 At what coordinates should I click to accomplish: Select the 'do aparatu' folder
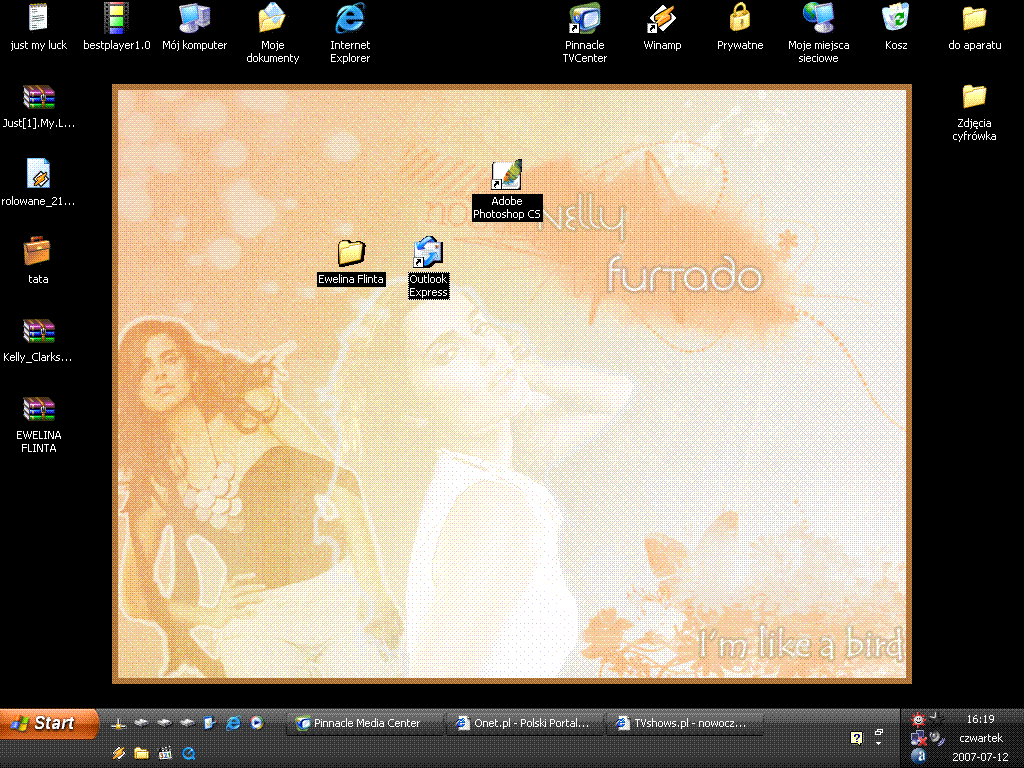[x=974, y=18]
